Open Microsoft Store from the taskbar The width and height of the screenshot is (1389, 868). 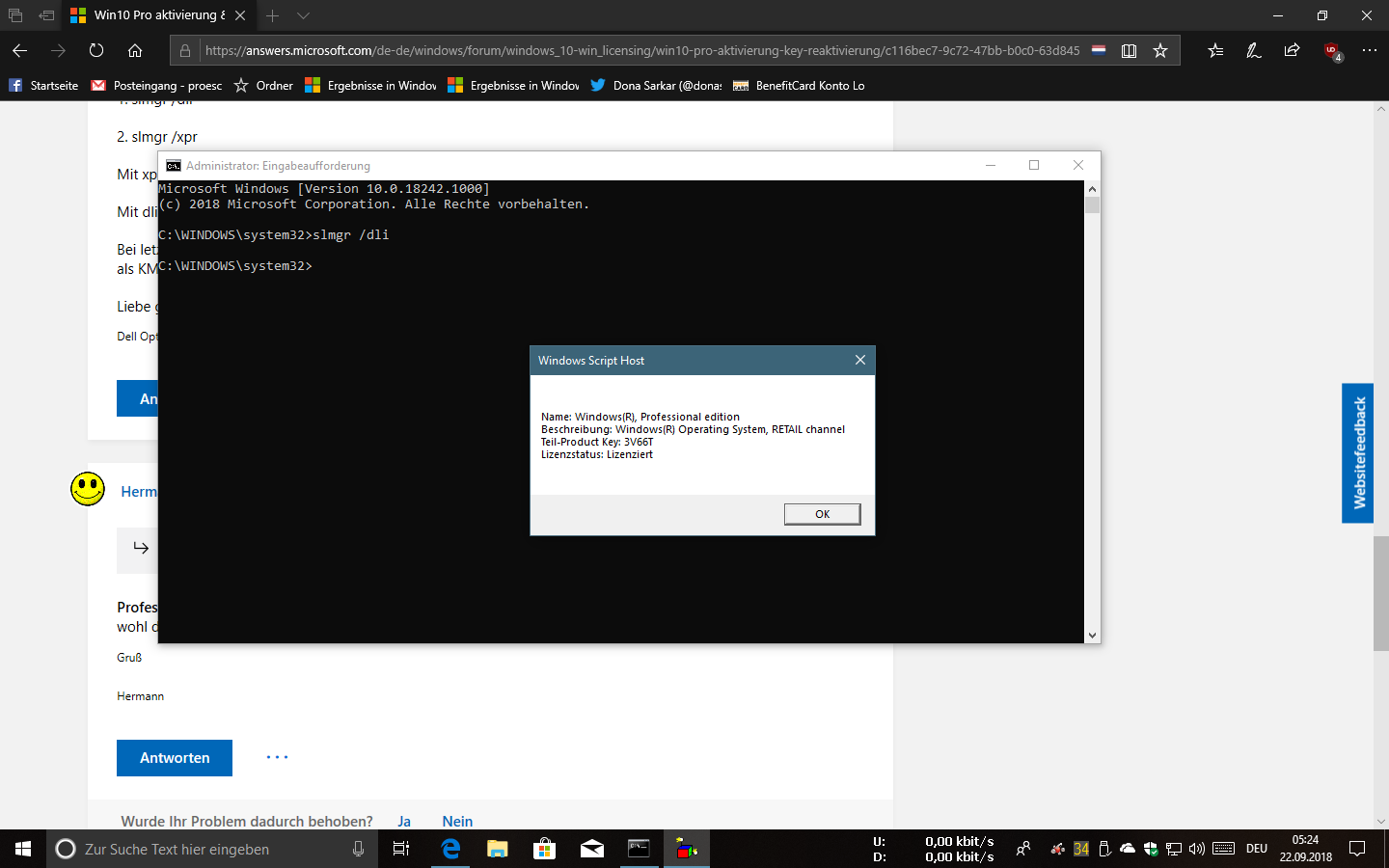click(x=545, y=849)
